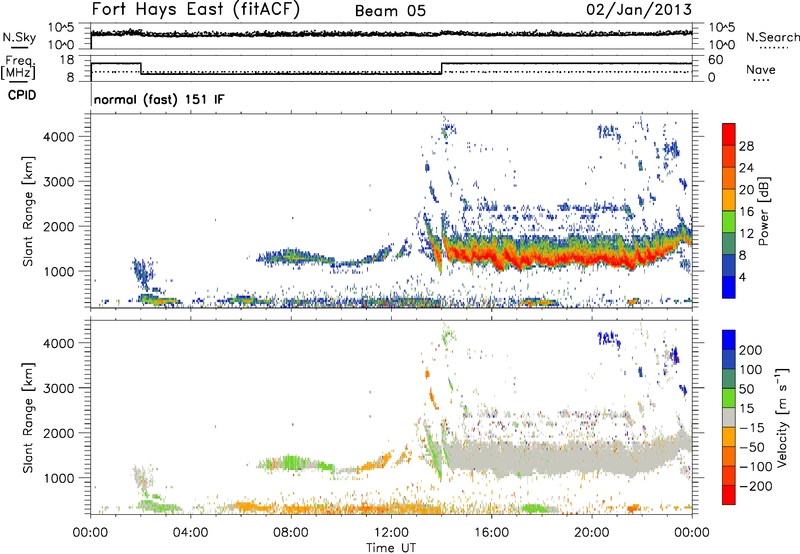Click the 'N.Search' legend label
This screenshot has height=554, width=800.
click(772, 37)
